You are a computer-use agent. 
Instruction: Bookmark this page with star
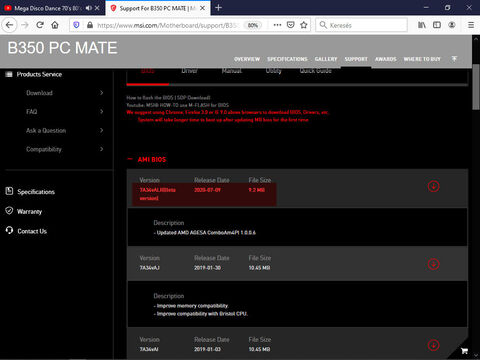tap(304, 25)
